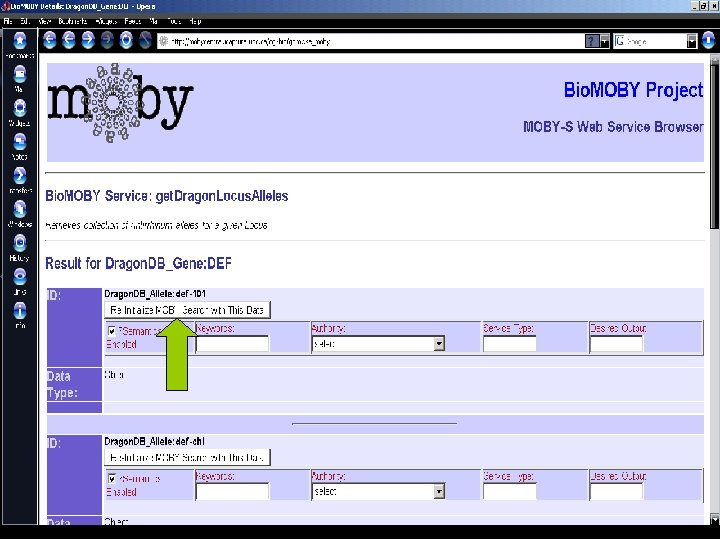Click the moby logo image
This screenshot has height=540, width=720.
pyautogui.click(x=120, y=103)
